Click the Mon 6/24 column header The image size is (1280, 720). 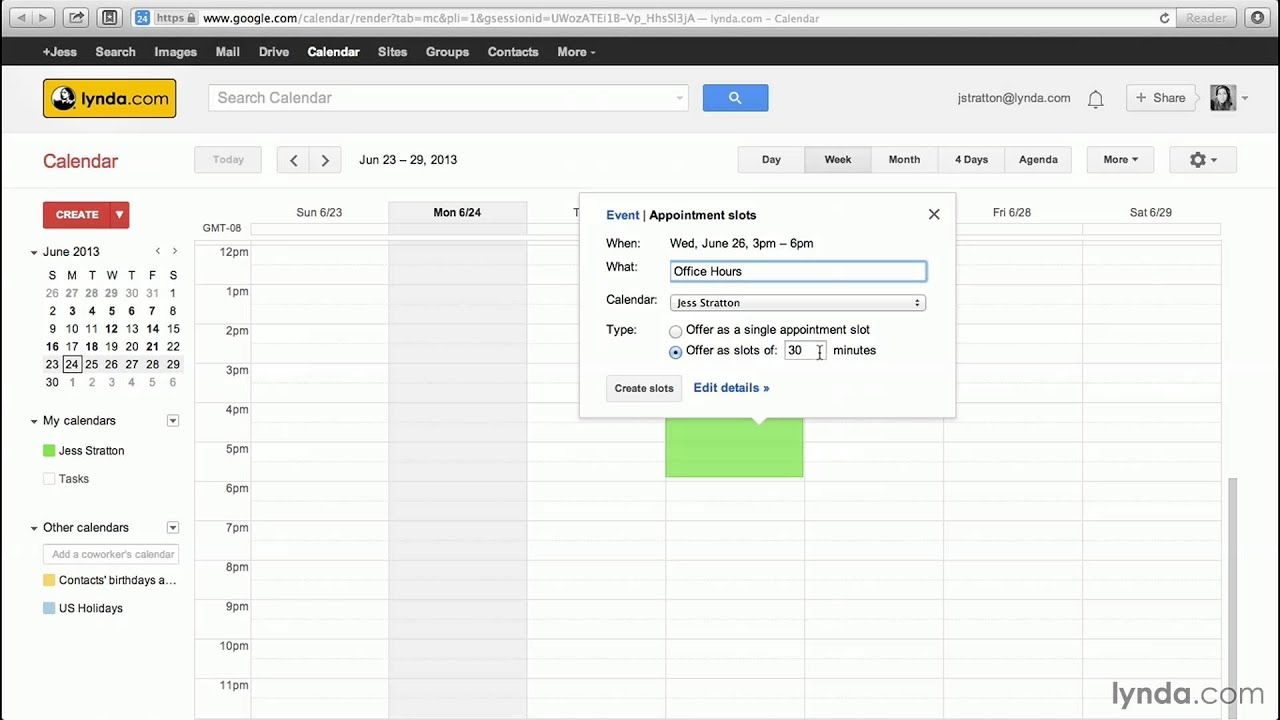click(457, 212)
